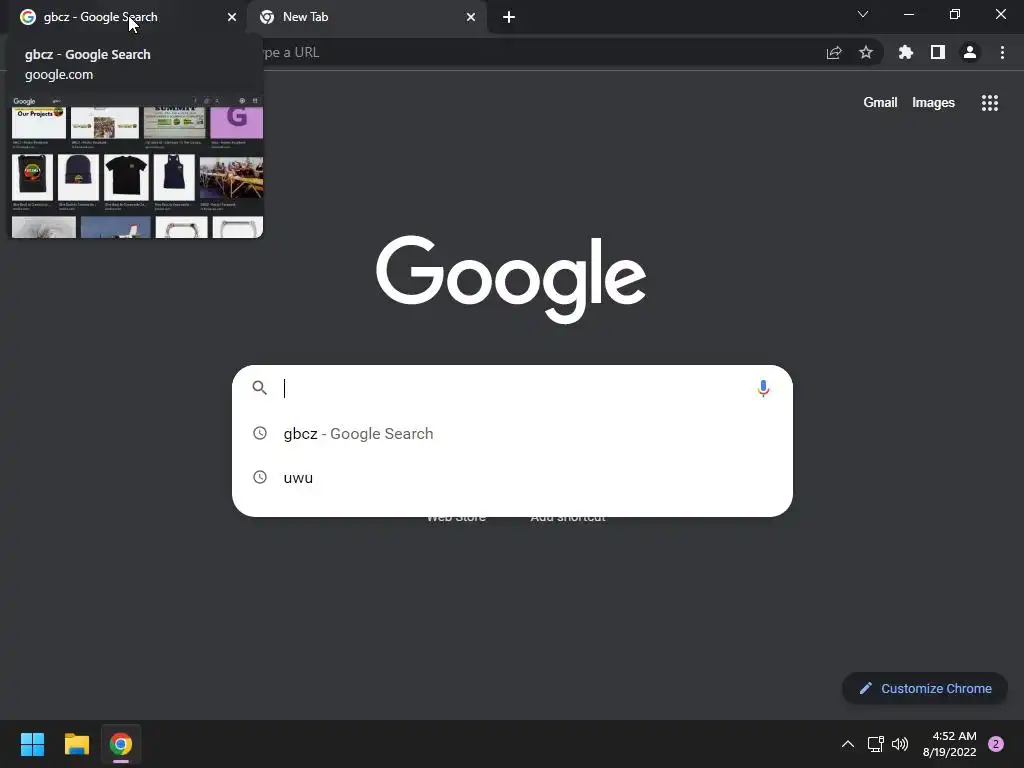Select the gbcz - Google Search suggestion
1024x768 pixels.
coord(512,434)
